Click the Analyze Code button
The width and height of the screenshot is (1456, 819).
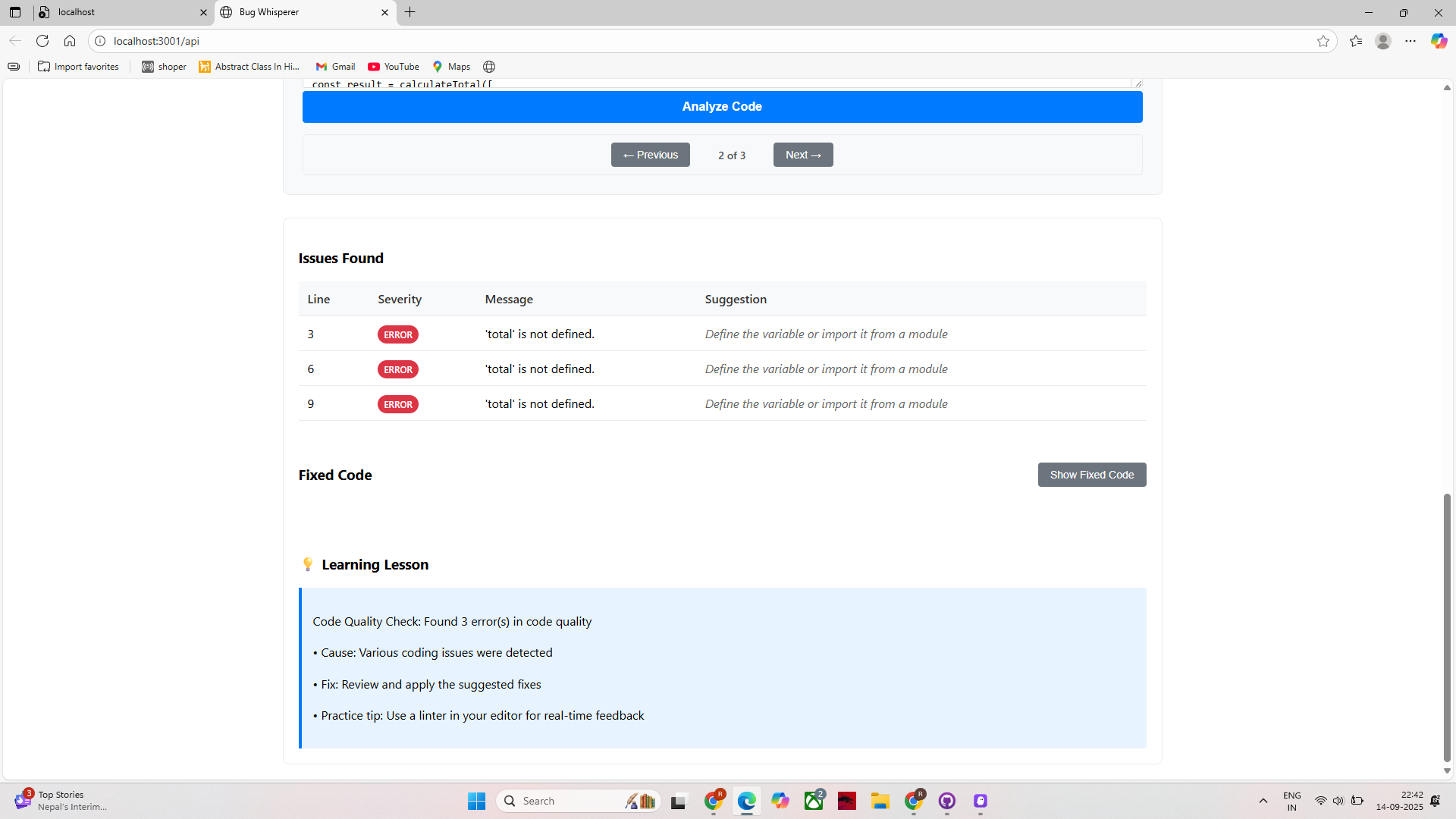coord(722,107)
